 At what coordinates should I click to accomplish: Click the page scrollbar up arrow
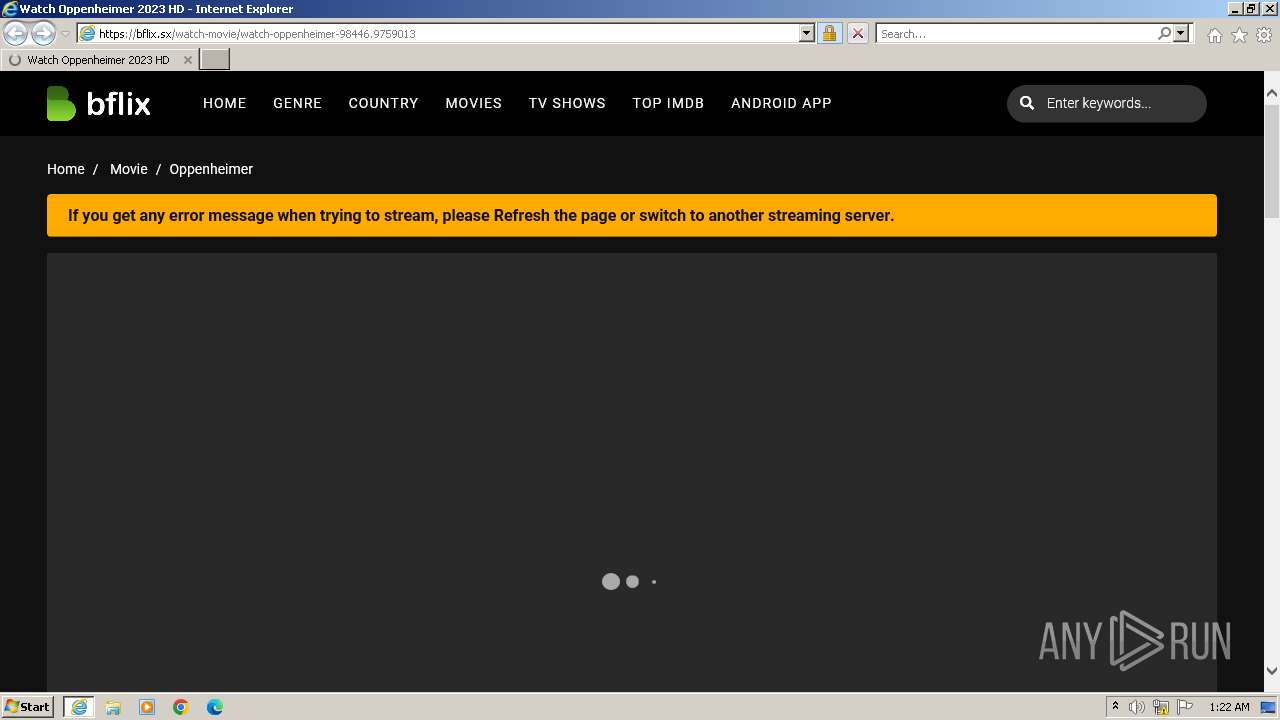(1272, 93)
